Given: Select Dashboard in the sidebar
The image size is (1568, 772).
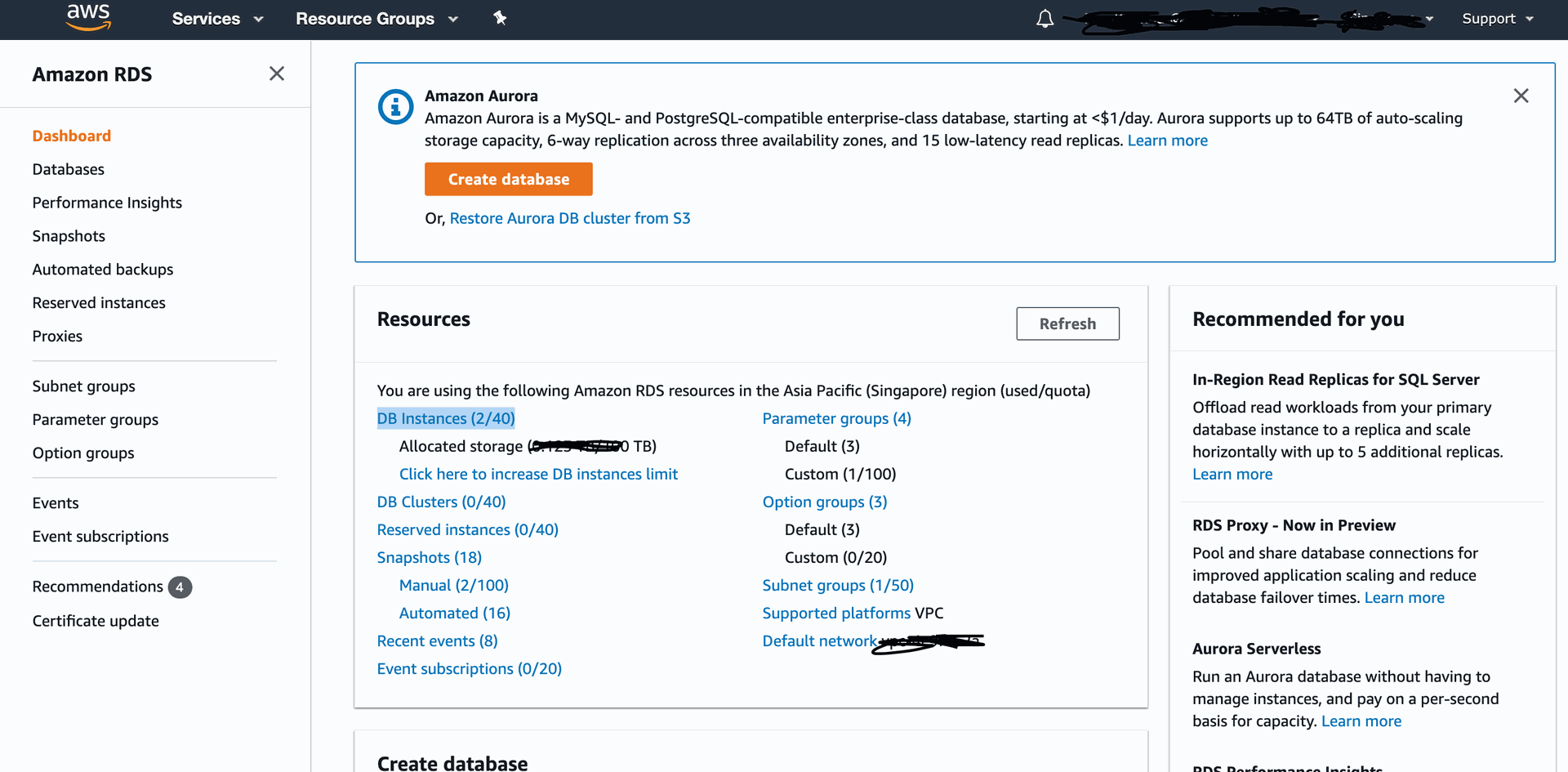Looking at the screenshot, I should pos(72,136).
